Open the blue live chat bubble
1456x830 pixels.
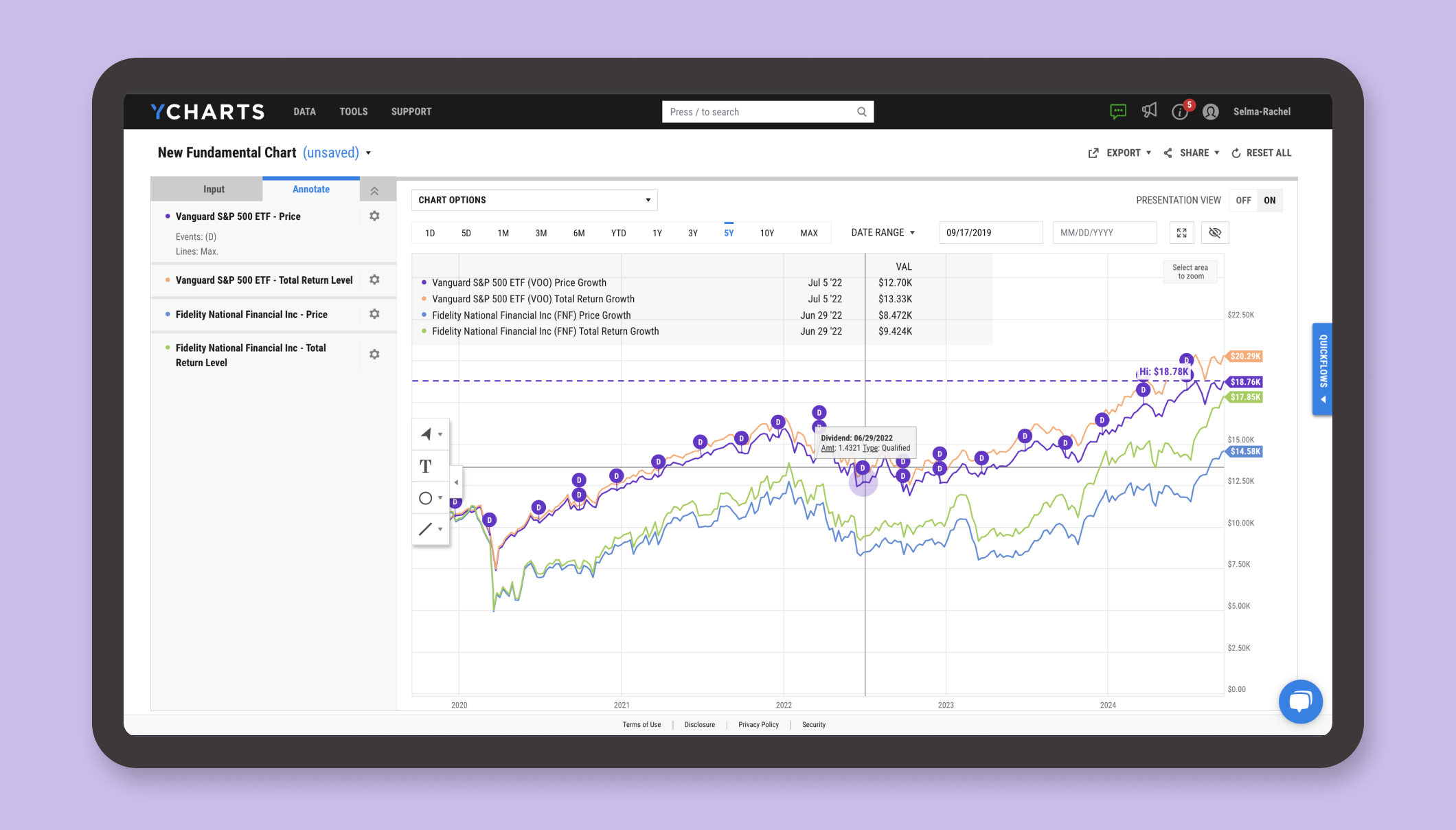pyautogui.click(x=1300, y=702)
